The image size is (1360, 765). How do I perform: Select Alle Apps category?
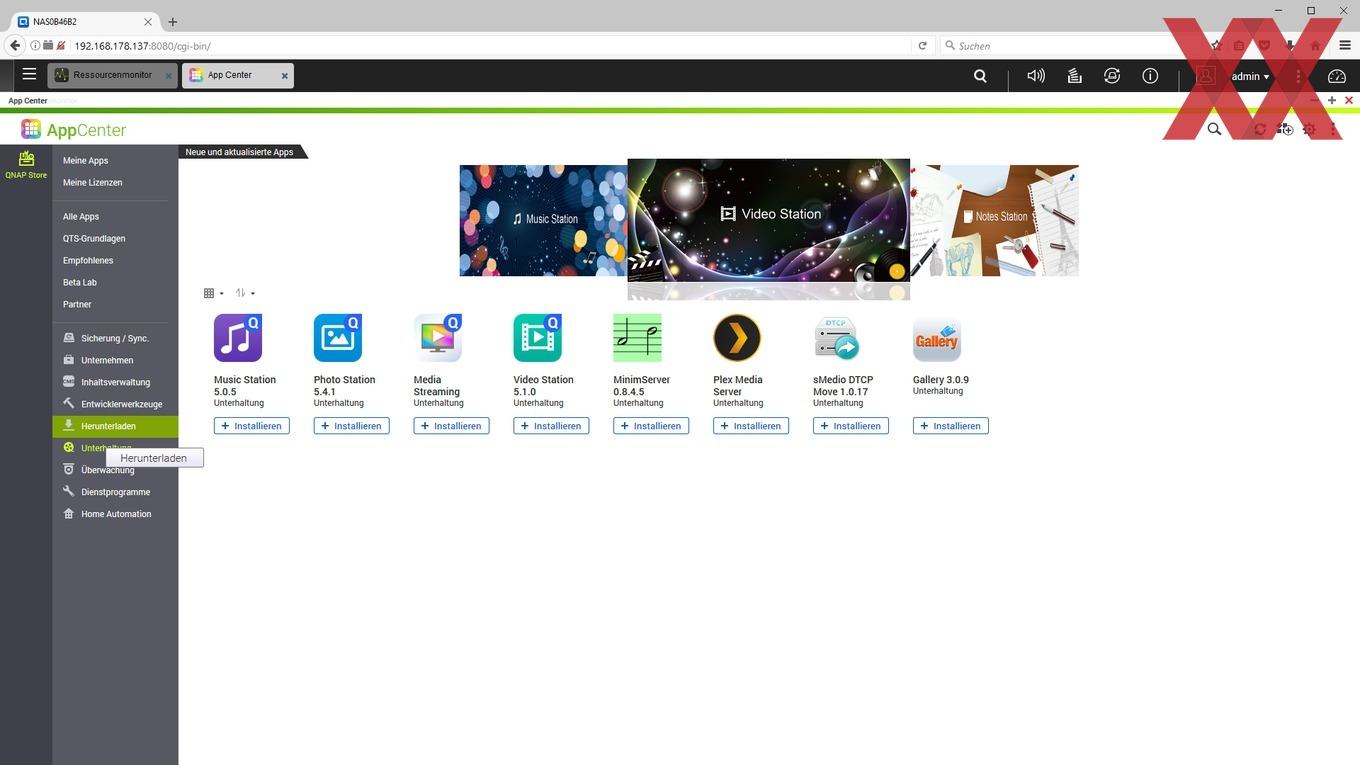81,216
